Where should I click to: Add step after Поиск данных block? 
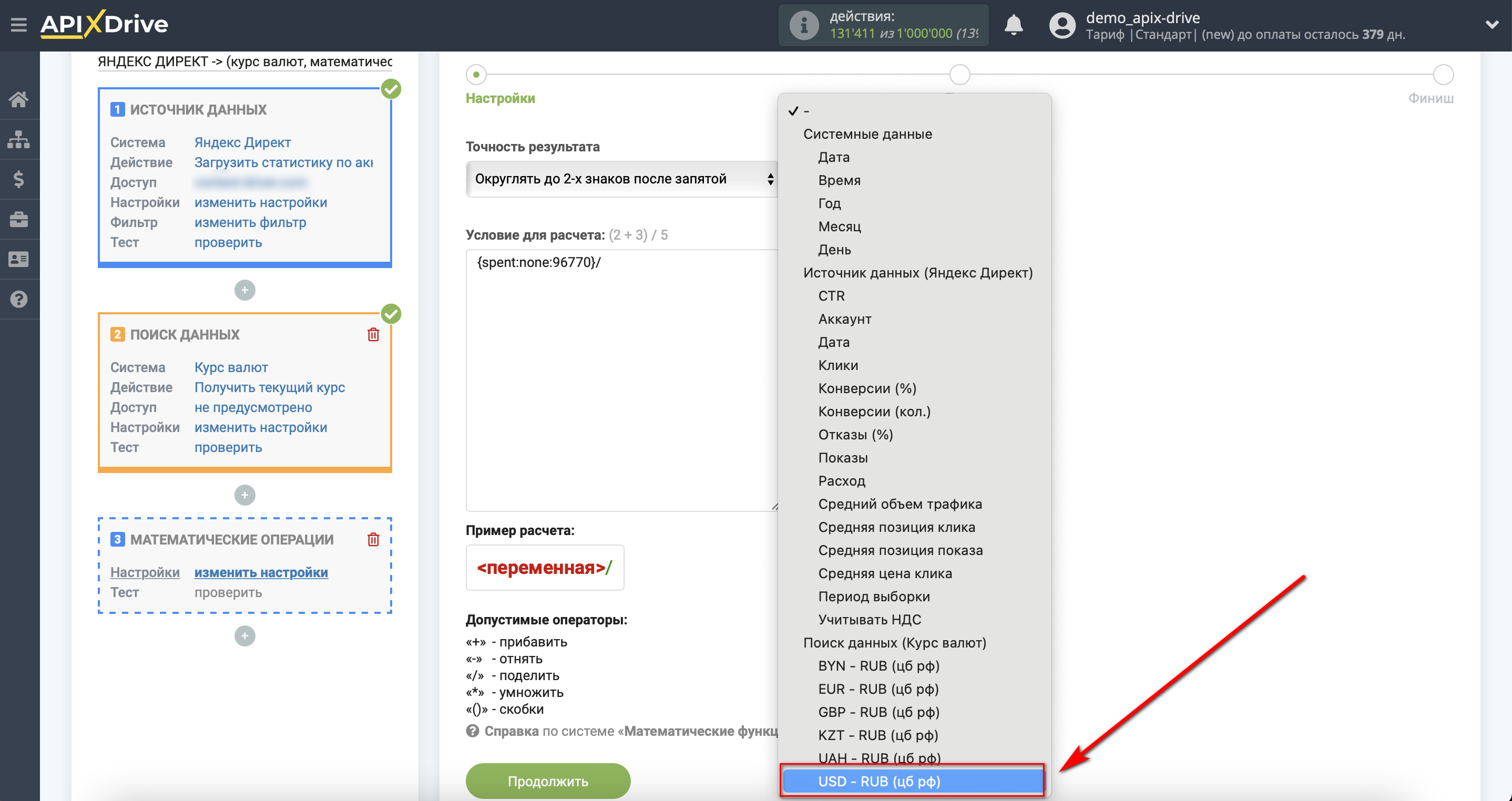coord(245,495)
